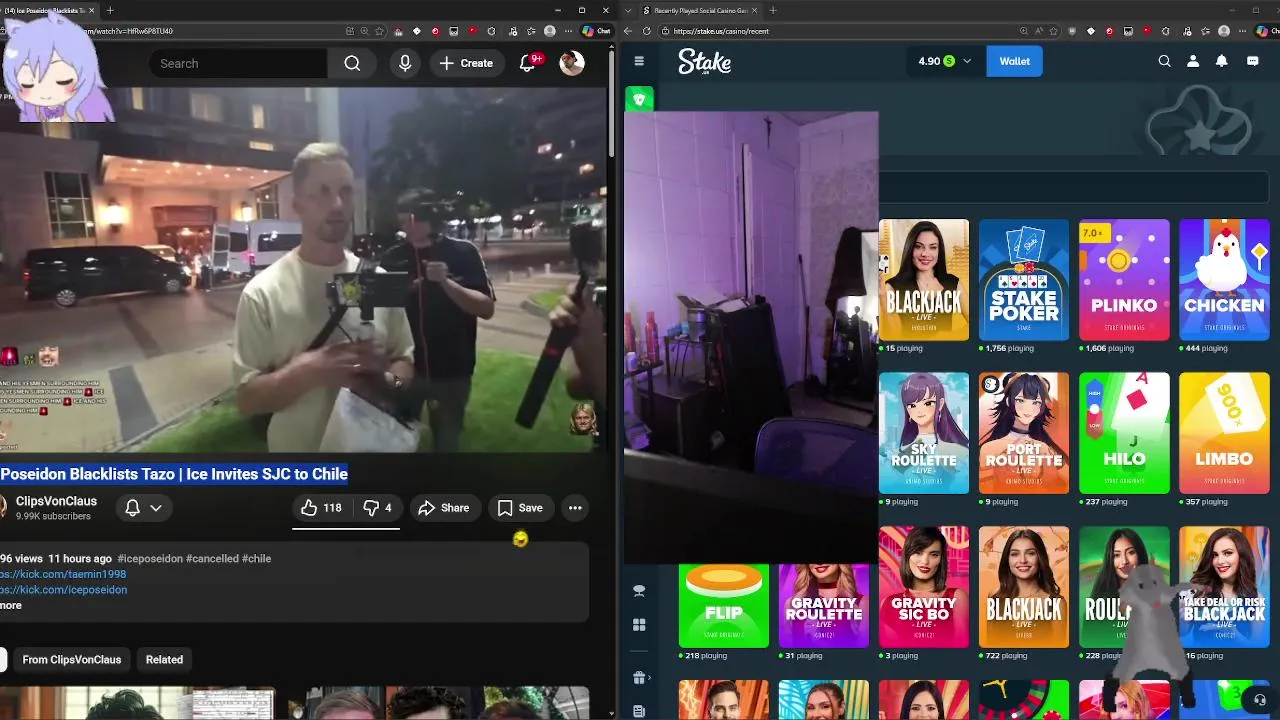Click the Share button

click(x=444, y=508)
